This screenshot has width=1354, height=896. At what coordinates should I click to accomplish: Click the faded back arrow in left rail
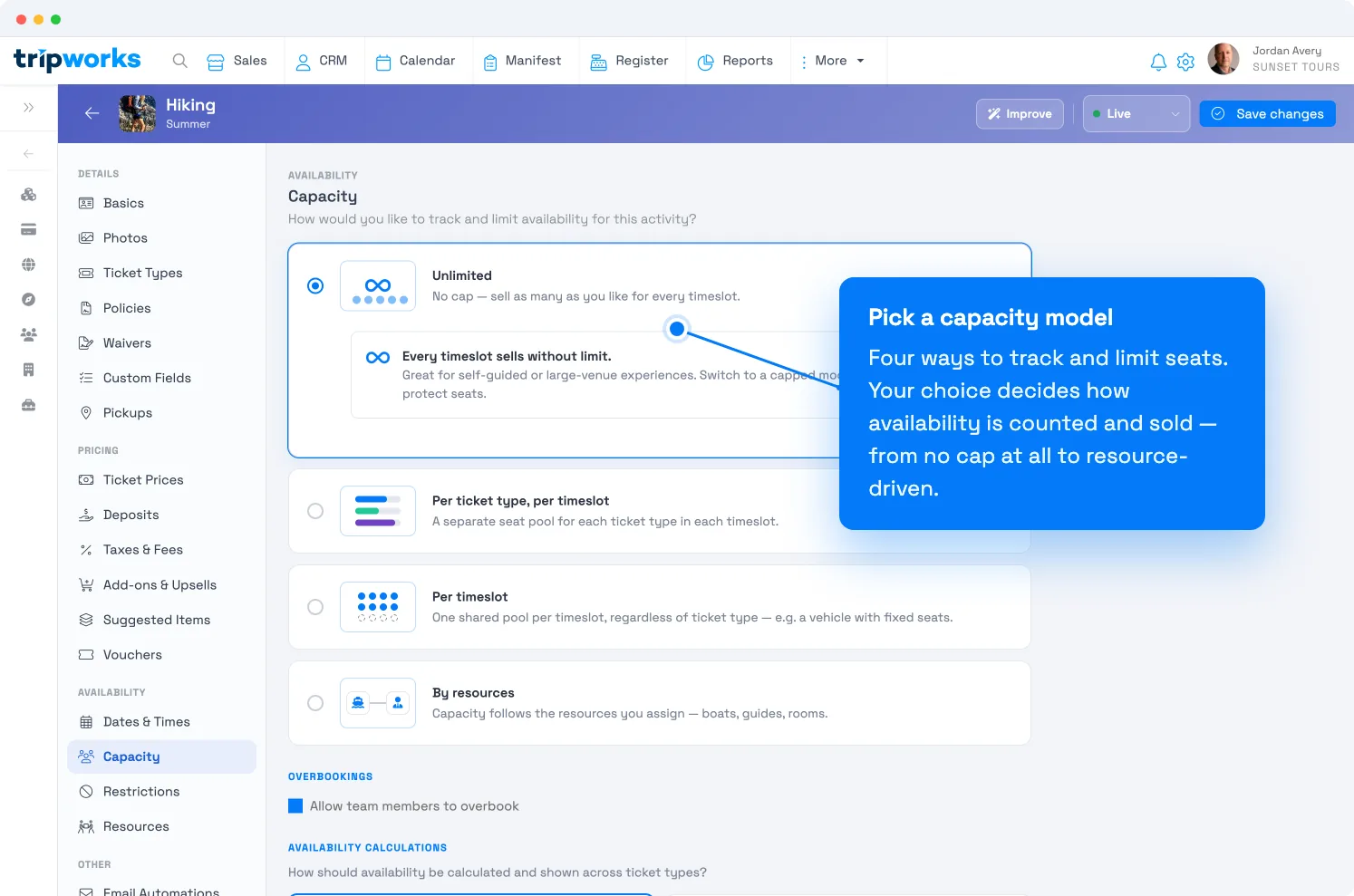click(x=29, y=154)
